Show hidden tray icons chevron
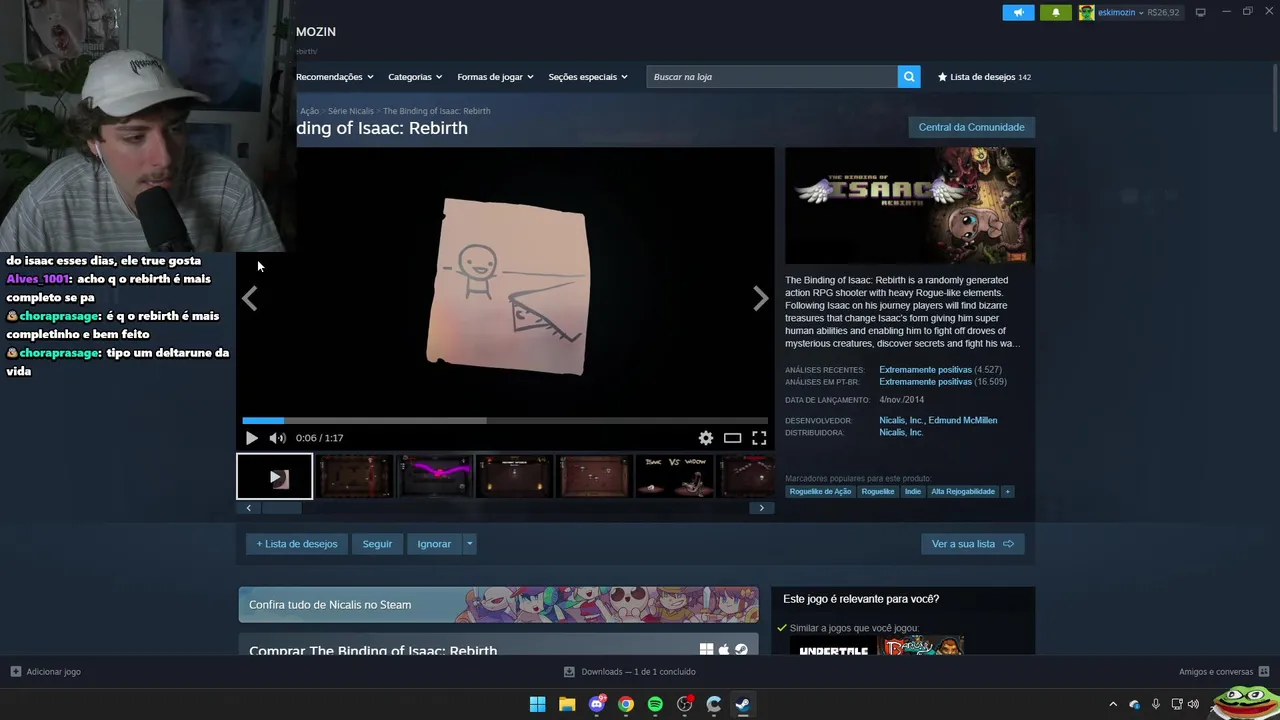The height and width of the screenshot is (720, 1280). 1113,704
